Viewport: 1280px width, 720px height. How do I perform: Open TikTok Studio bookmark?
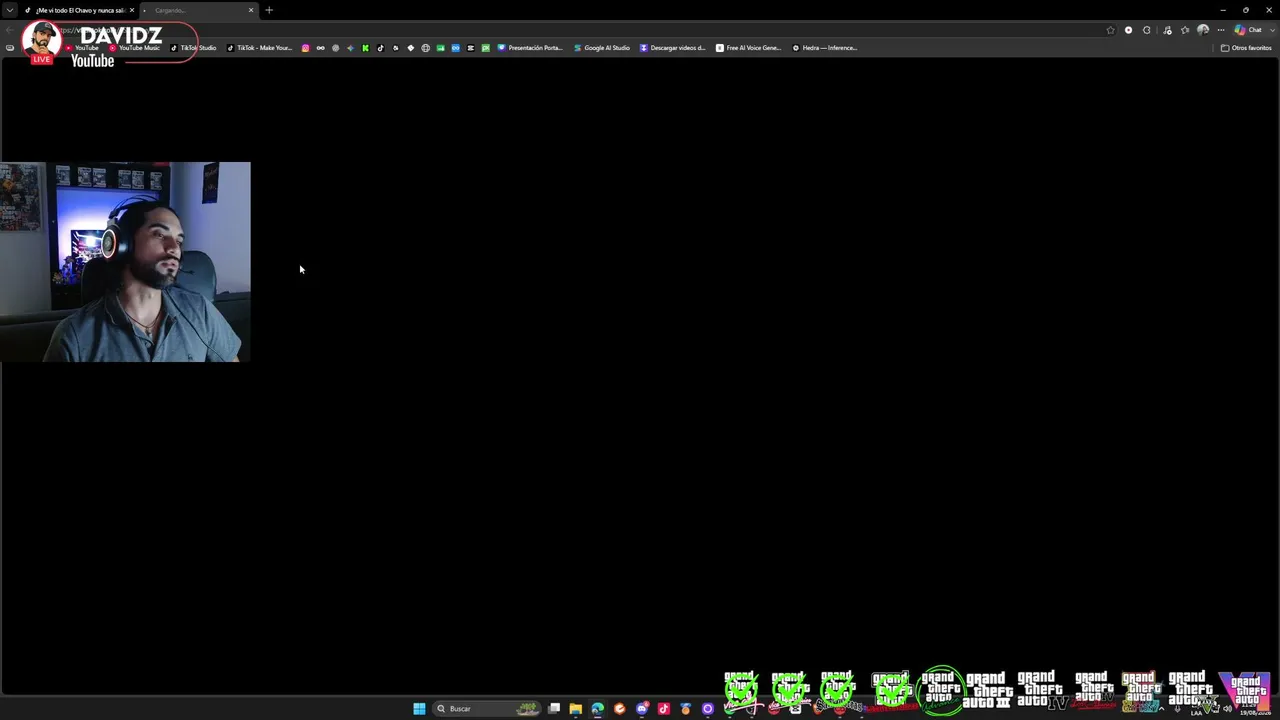[193, 48]
